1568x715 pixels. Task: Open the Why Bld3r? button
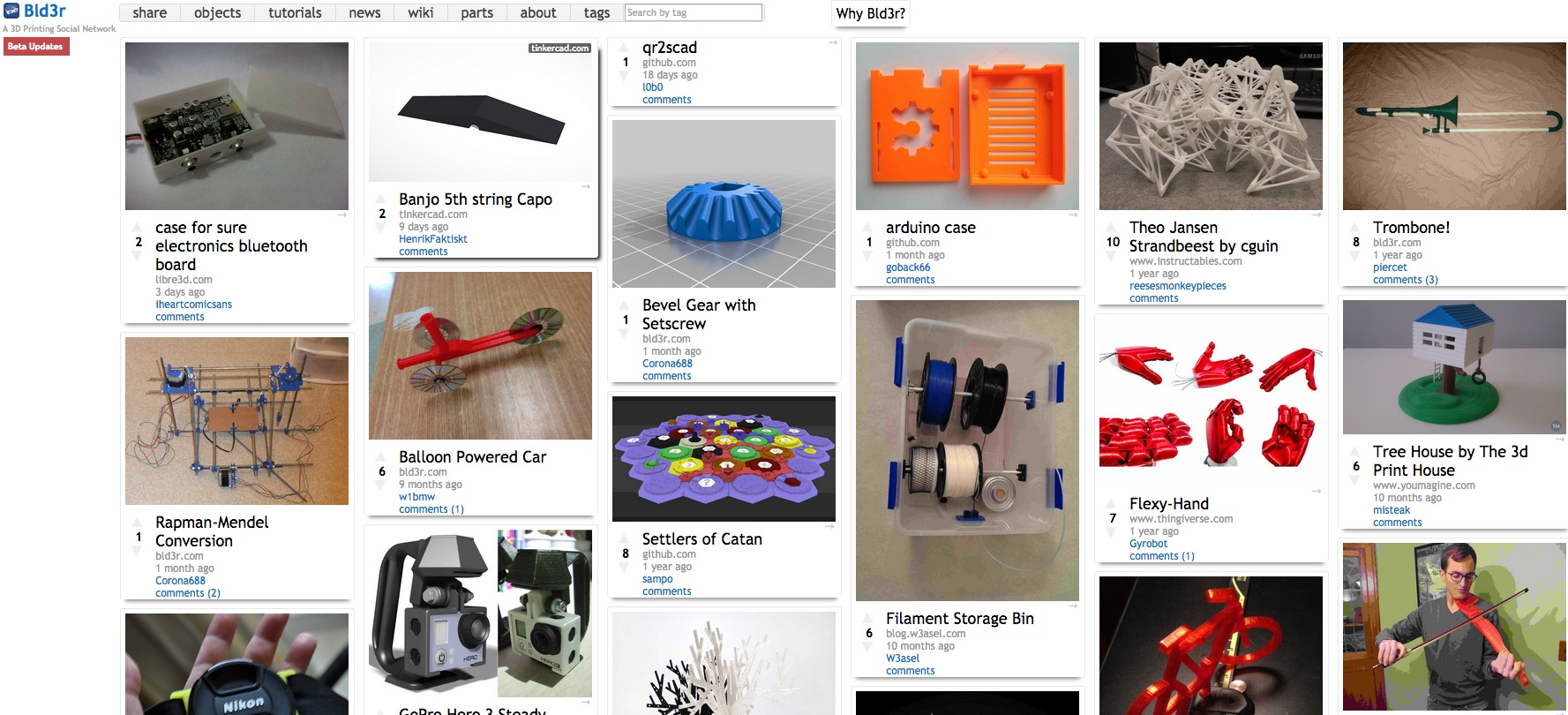(x=870, y=13)
